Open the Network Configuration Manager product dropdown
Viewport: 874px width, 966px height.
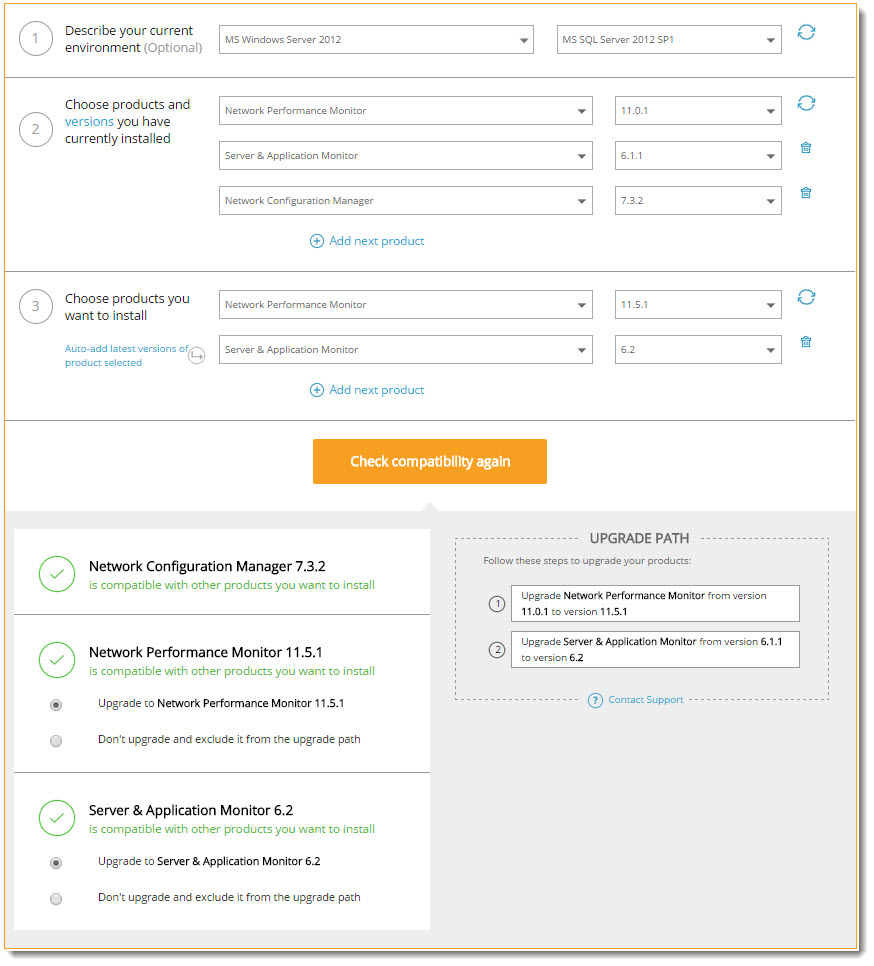[406, 201]
